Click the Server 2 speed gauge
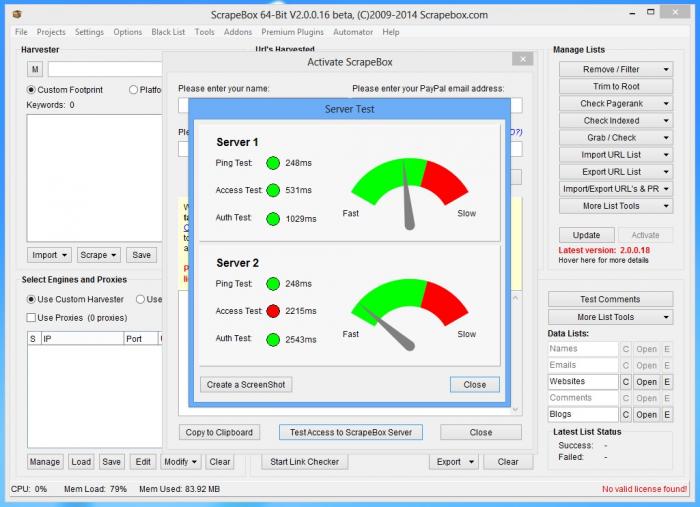 coord(409,314)
